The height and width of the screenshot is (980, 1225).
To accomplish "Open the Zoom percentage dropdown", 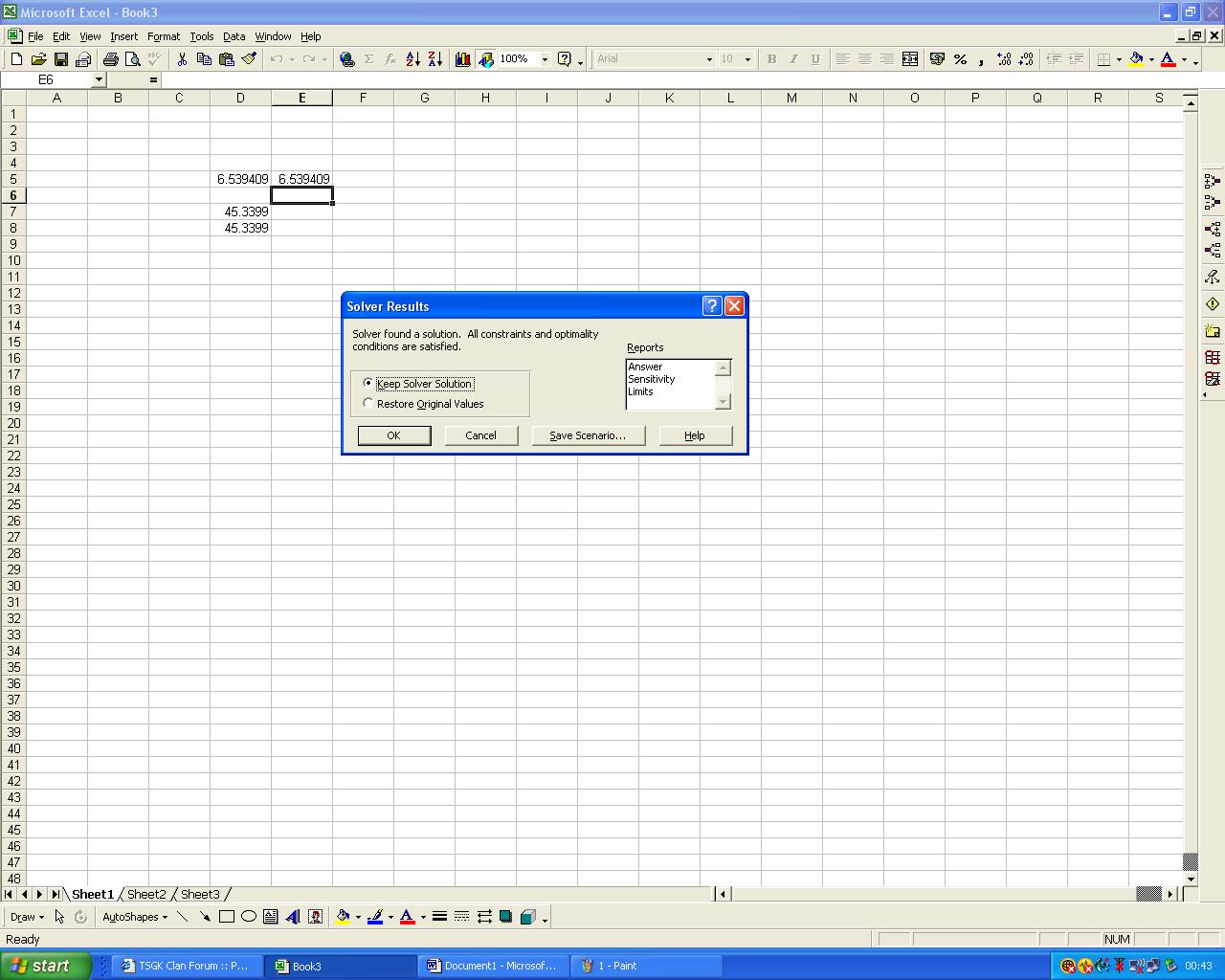I will 545,59.
